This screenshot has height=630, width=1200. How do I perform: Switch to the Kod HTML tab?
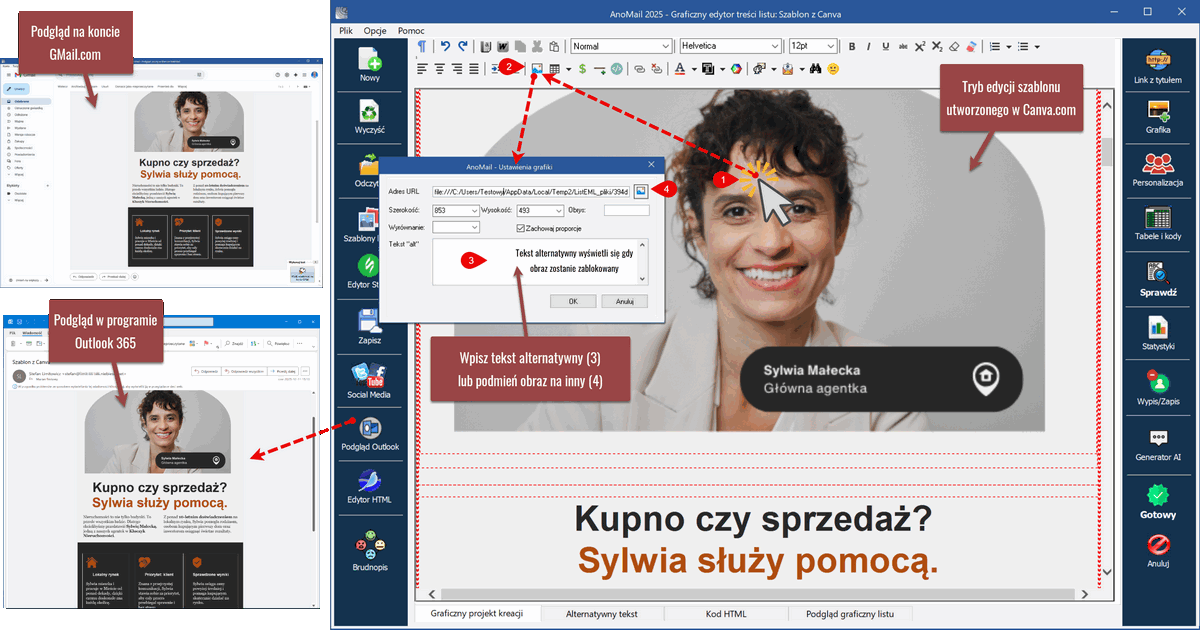click(726, 614)
